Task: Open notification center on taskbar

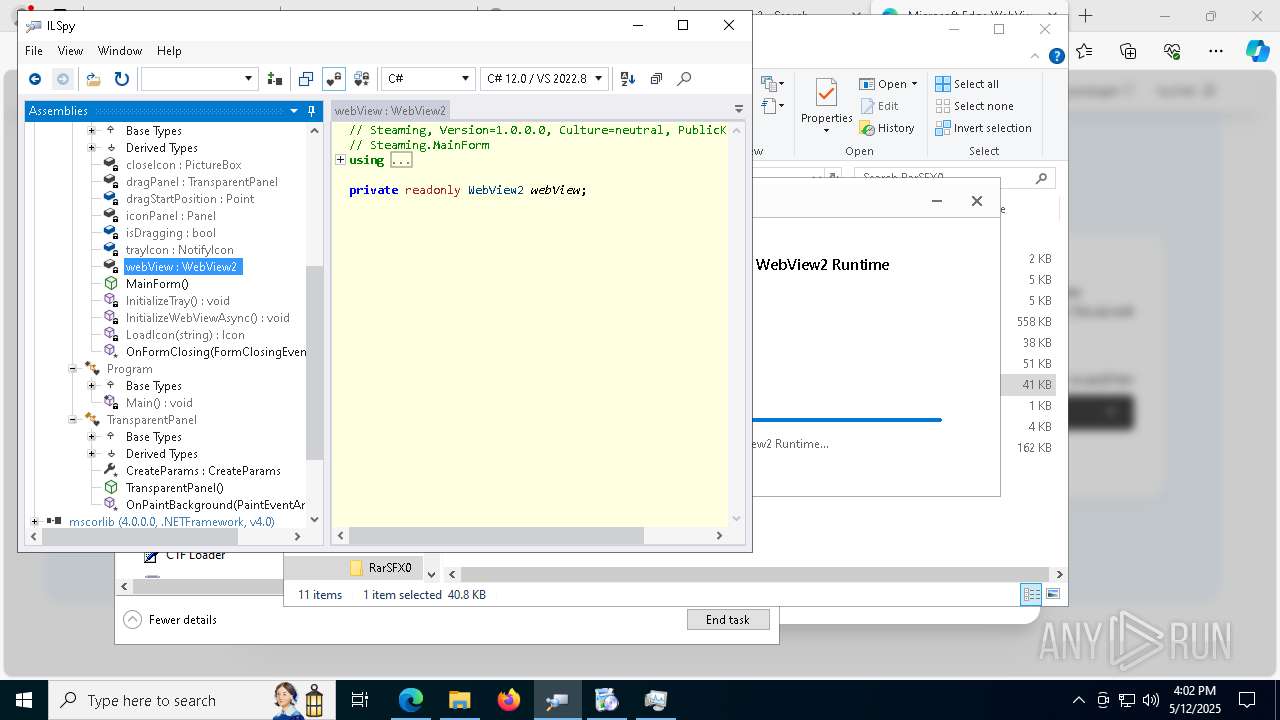Action: [1247, 700]
